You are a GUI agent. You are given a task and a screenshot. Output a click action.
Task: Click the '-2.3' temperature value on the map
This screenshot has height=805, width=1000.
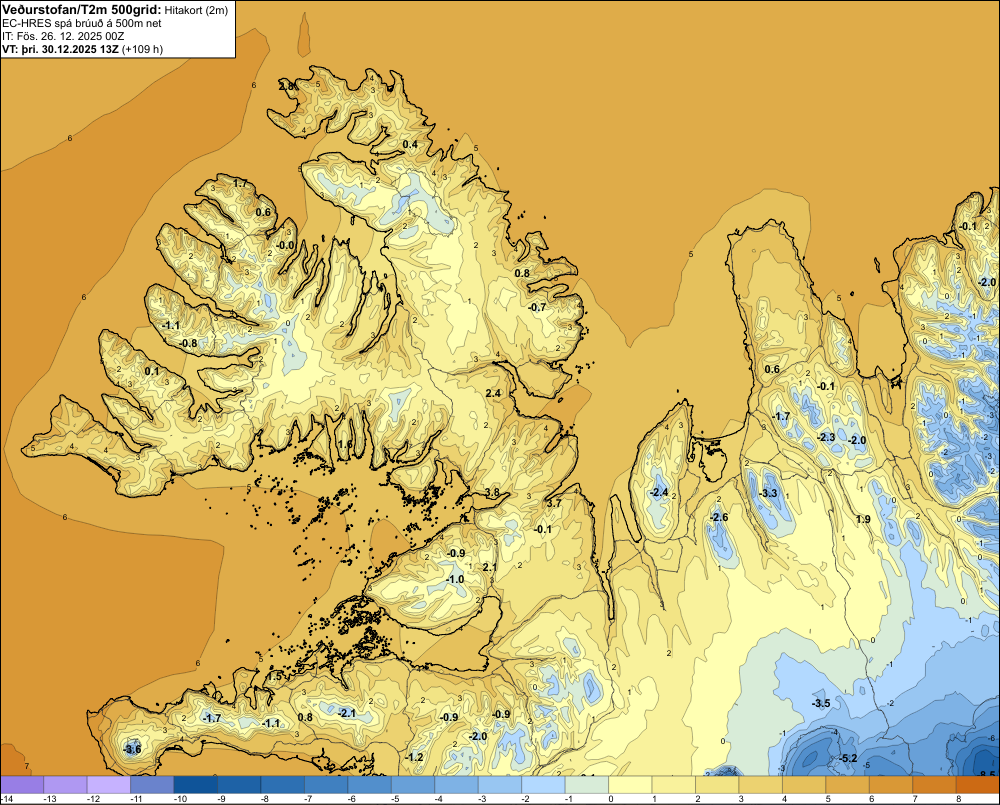coord(826,438)
